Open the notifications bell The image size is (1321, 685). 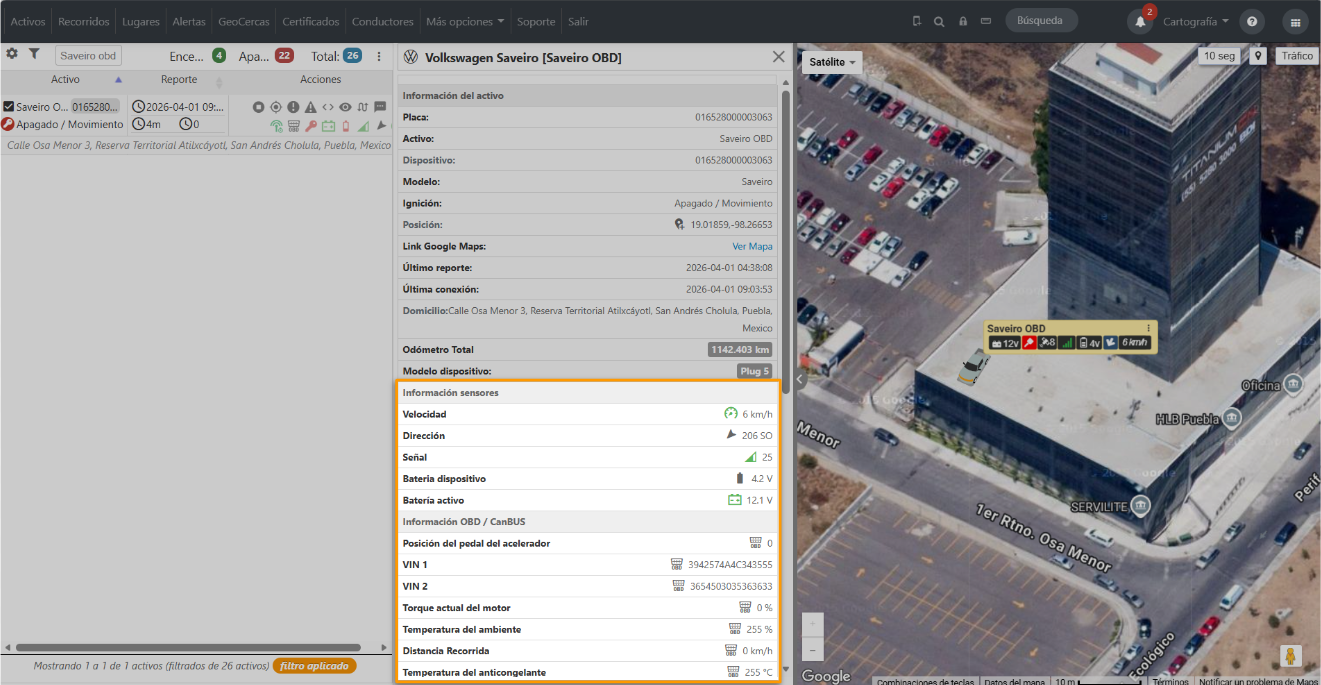(1140, 21)
